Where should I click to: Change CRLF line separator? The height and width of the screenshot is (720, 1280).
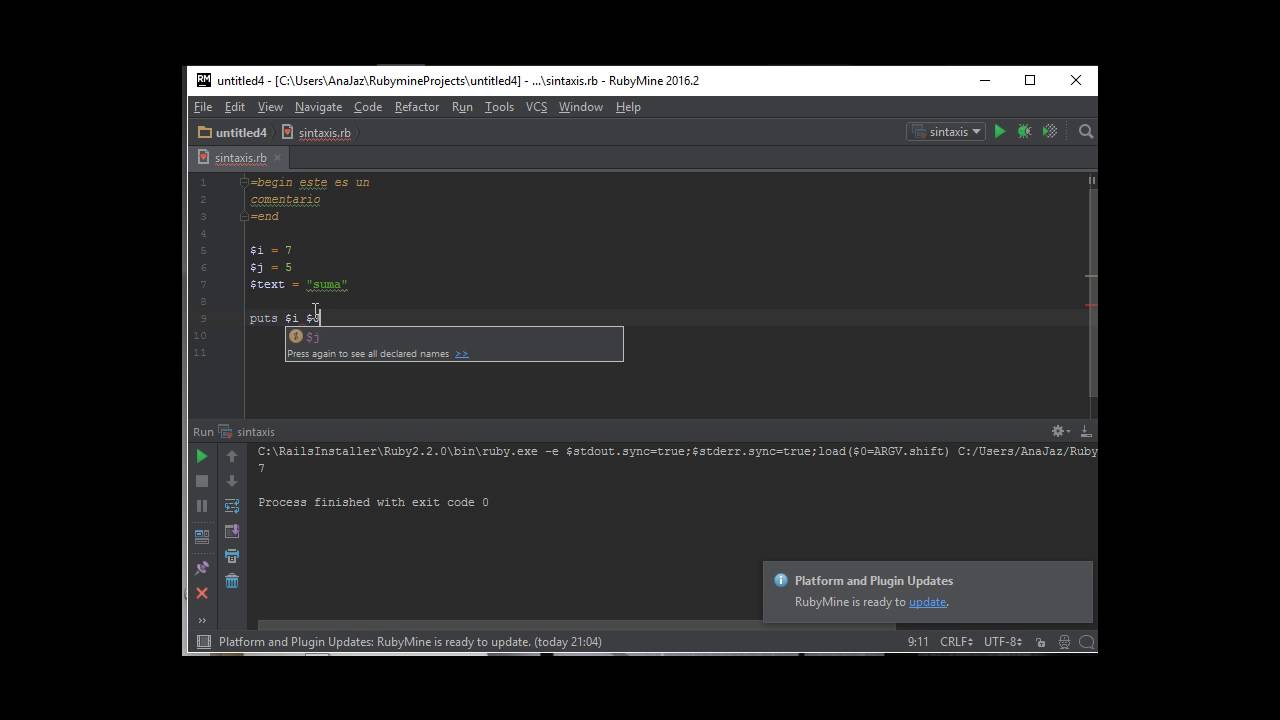[956, 642]
